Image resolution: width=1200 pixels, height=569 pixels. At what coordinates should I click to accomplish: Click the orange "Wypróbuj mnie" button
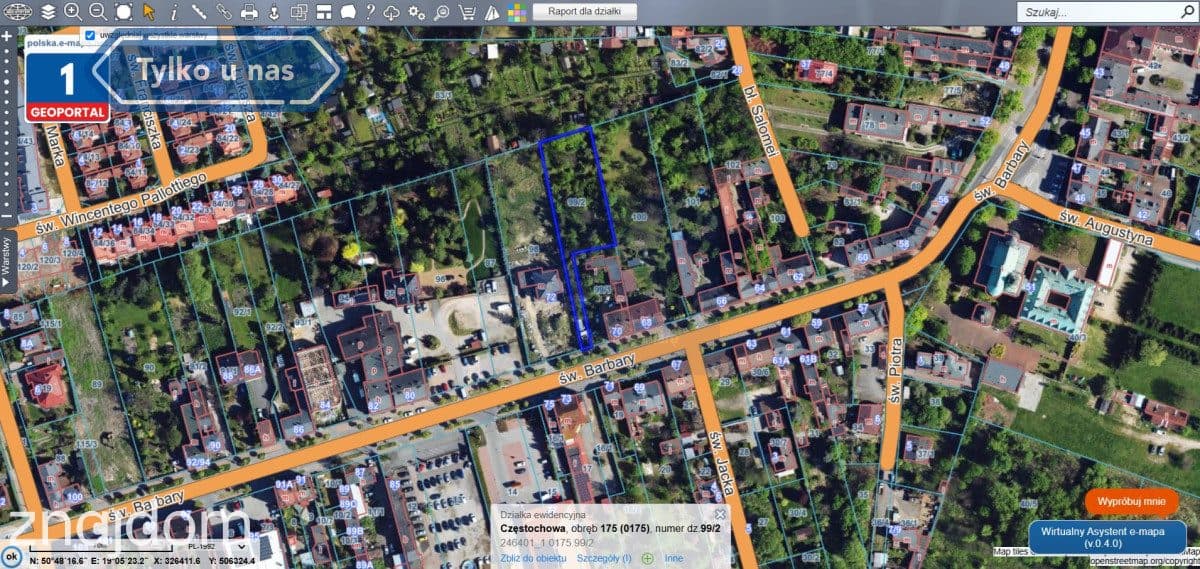1131,502
